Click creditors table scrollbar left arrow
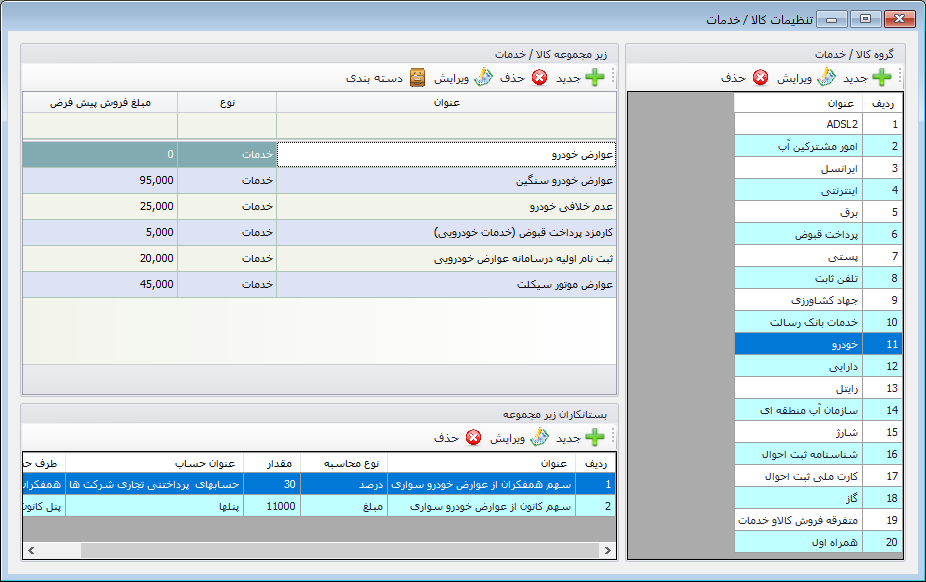This screenshot has width=926, height=582. (31, 551)
